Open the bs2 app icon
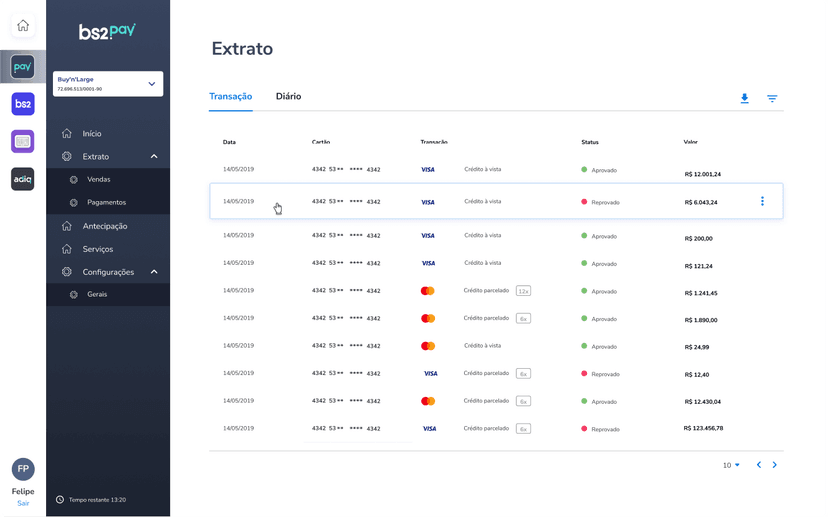The height and width of the screenshot is (517, 828). click(x=23, y=104)
